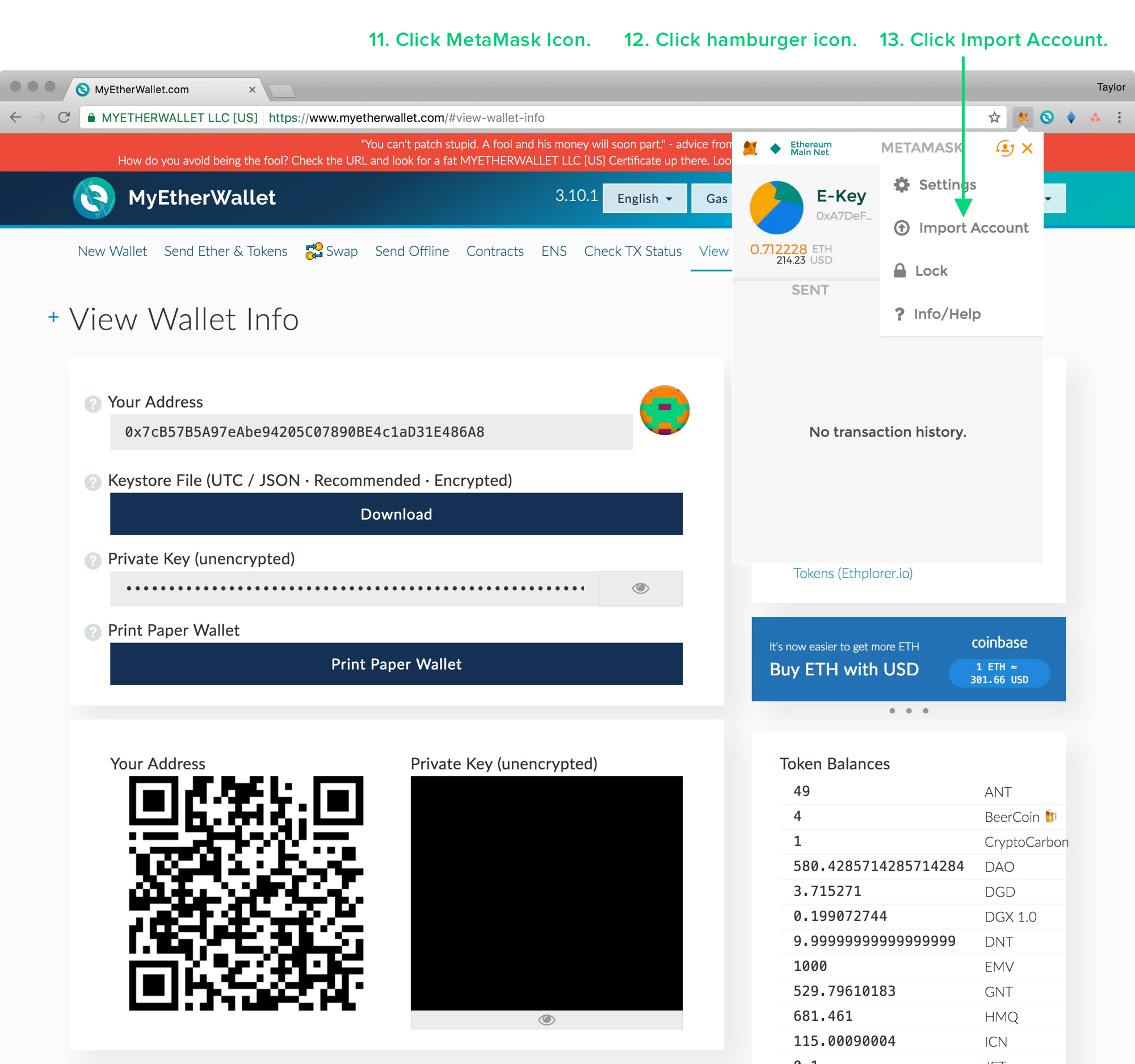Click the blue Ethereum diamond extension icon
Viewport: 1135px width, 1064px height.
tap(1071, 117)
